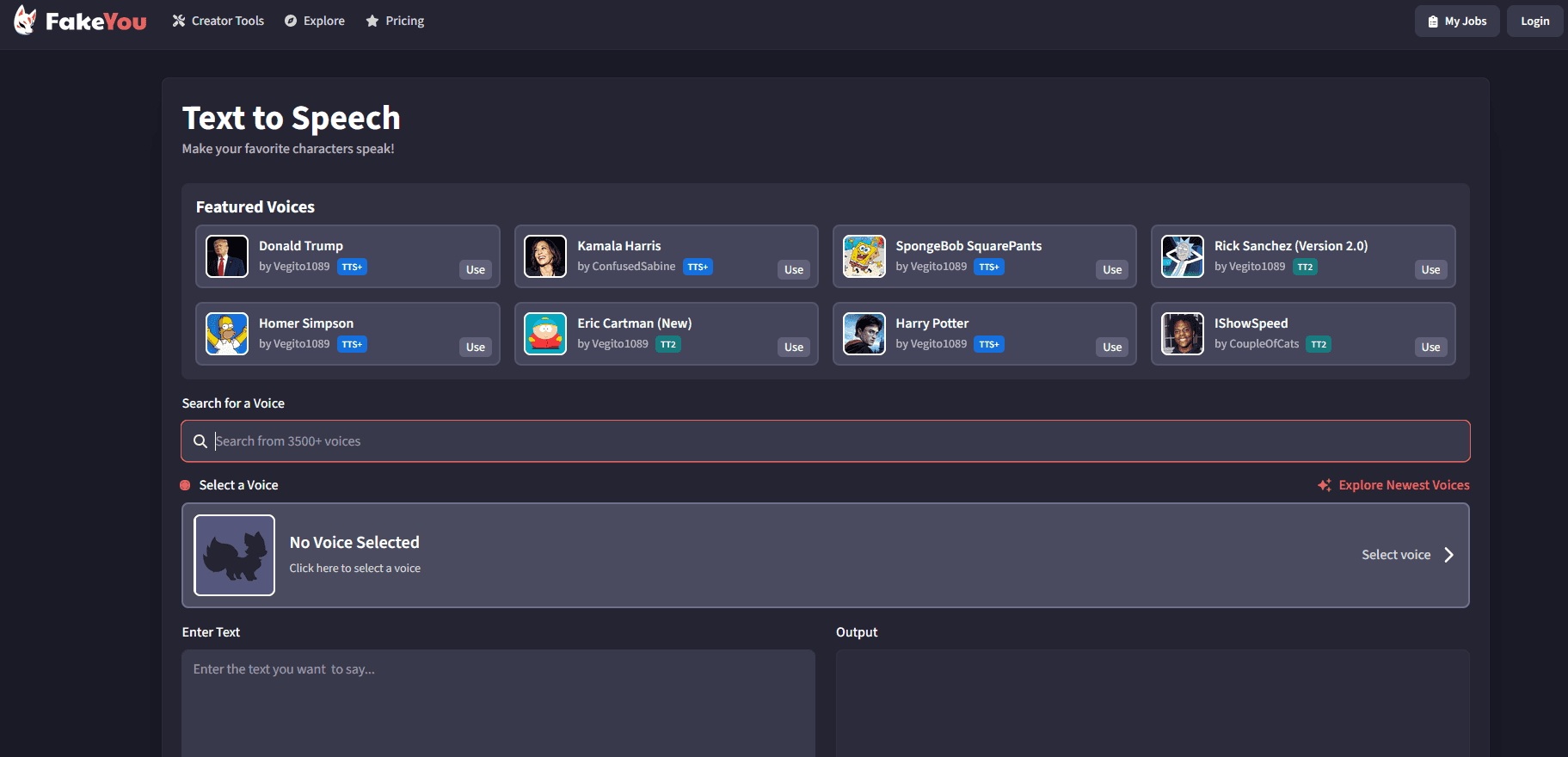Use the Homer Simpson voice

tap(476, 347)
